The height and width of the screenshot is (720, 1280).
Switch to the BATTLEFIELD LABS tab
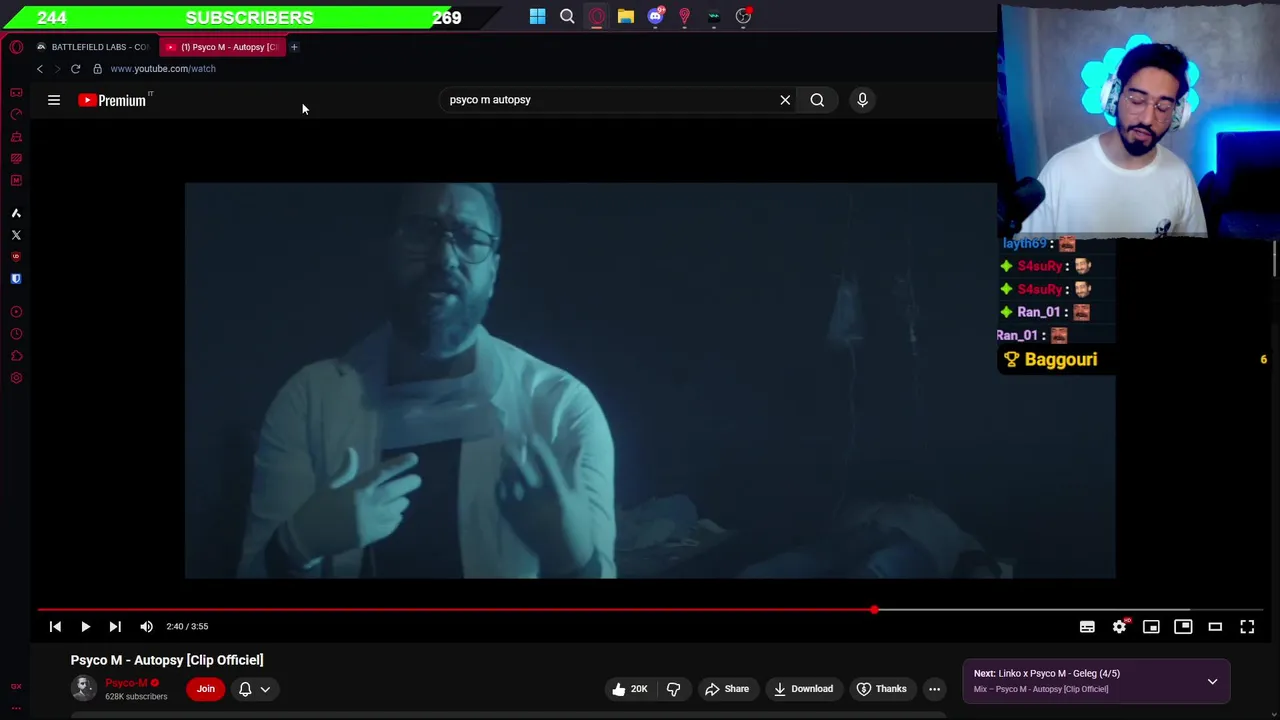[93, 47]
